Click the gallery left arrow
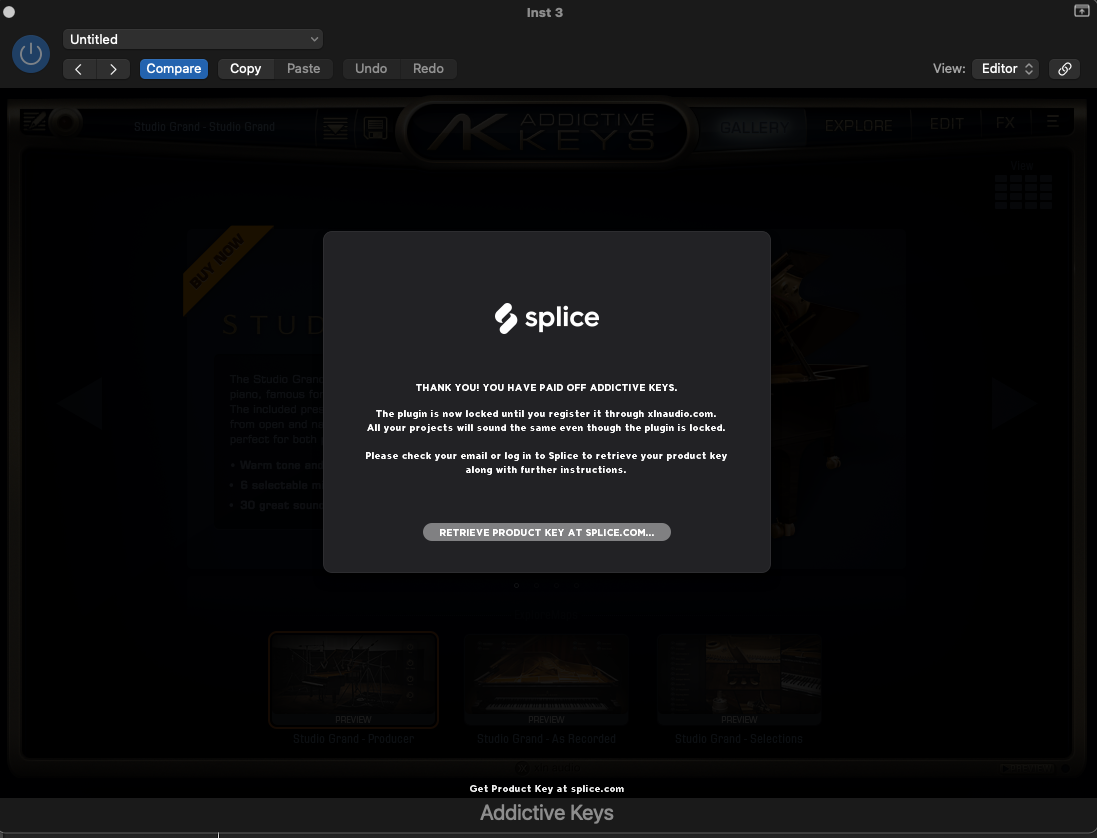 (x=81, y=402)
